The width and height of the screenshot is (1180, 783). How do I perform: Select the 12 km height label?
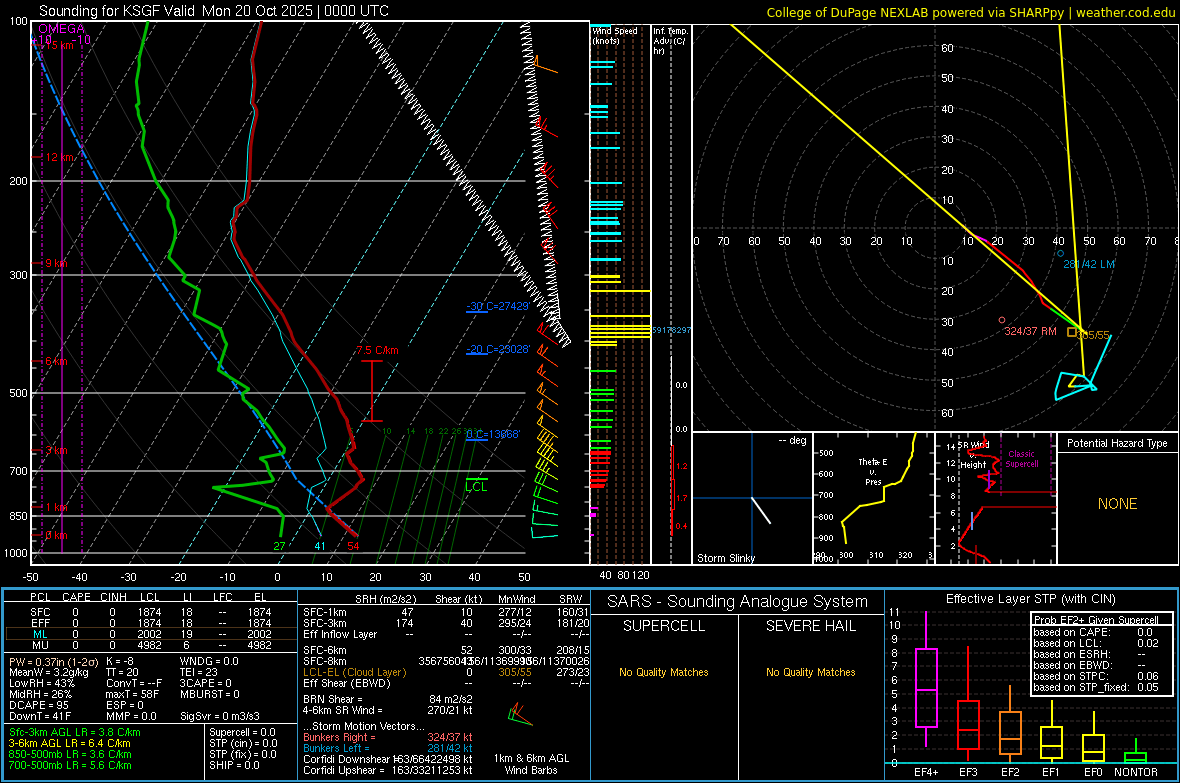click(x=59, y=157)
